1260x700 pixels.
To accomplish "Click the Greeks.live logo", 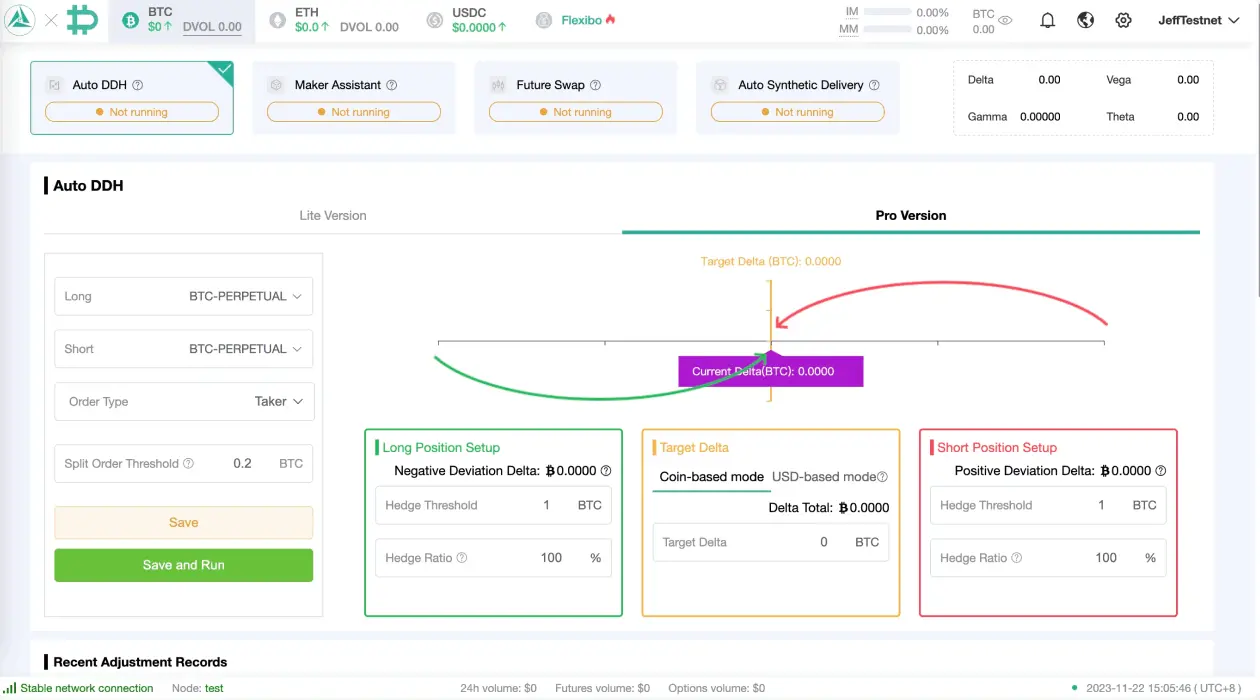I will 19,20.
